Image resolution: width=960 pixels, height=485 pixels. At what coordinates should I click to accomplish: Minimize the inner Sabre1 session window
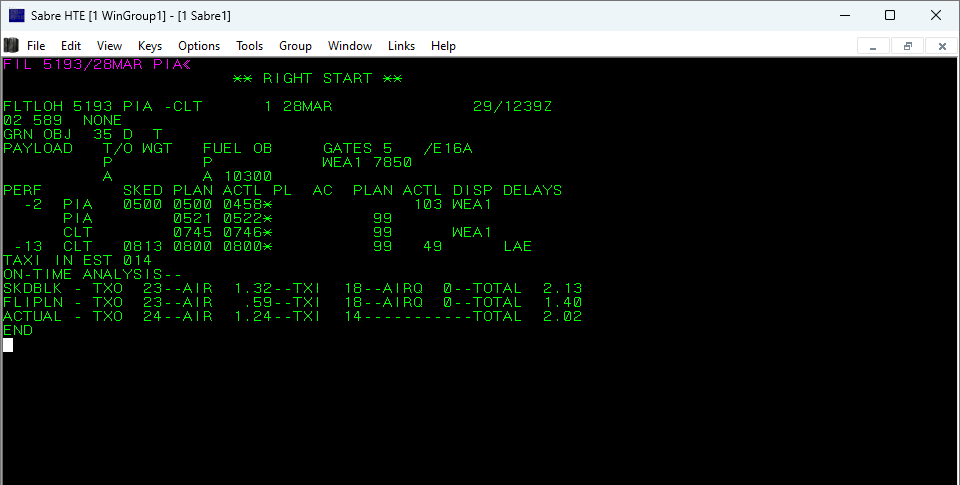click(874, 46)
